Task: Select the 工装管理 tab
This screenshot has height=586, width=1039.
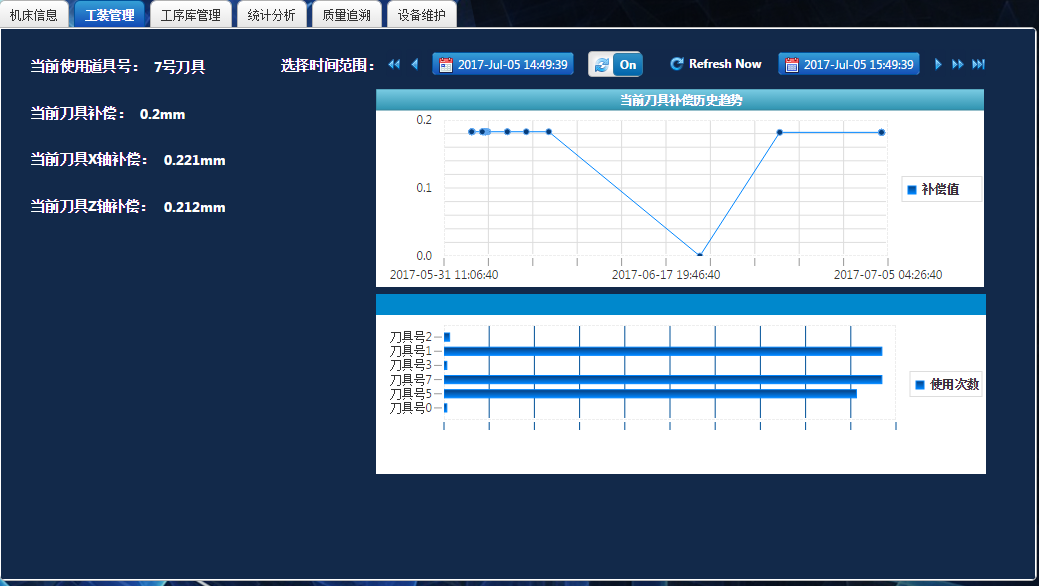Action: click(109, 15)
